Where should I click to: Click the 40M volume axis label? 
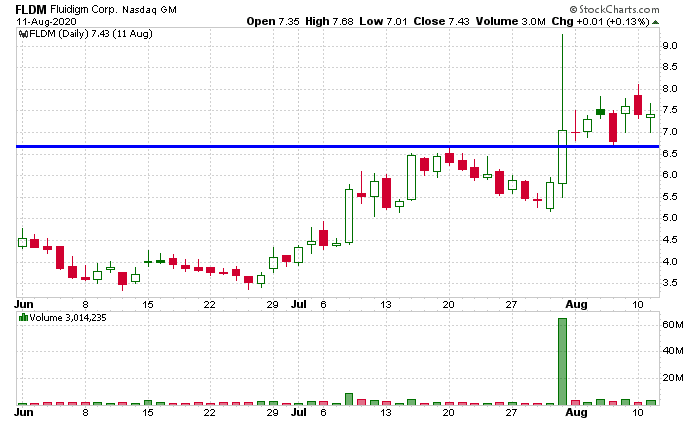tap(673, 350)
